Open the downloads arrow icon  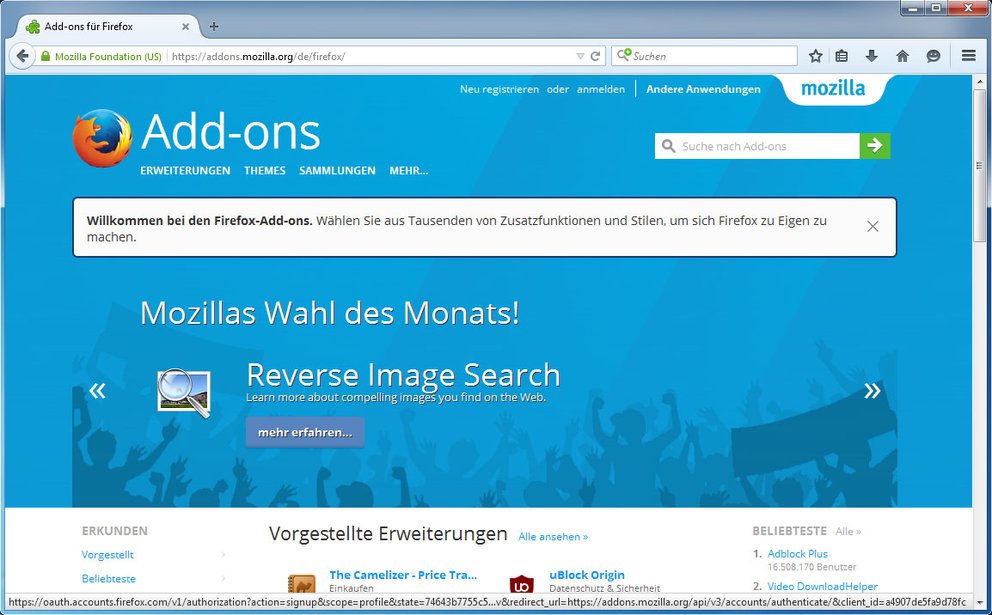coord(872,56)
